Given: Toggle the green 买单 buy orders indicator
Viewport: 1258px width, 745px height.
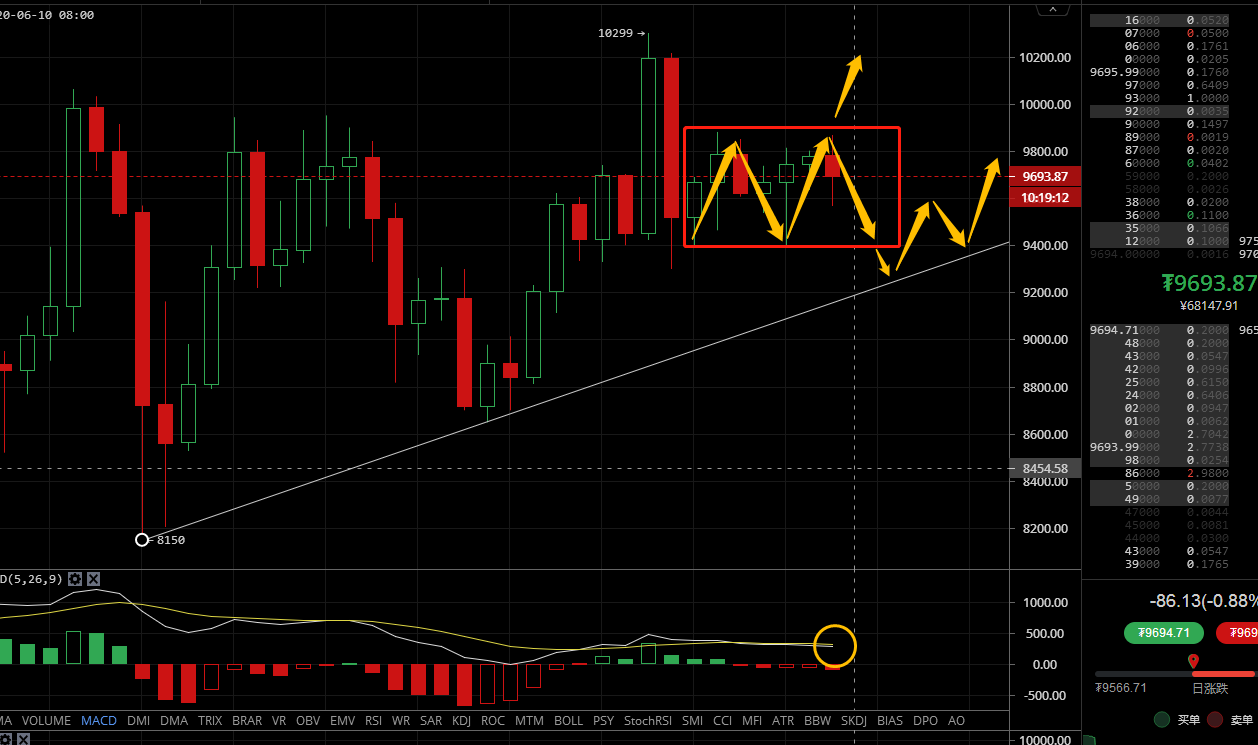Looking at the screenshot, I should point(1162,719).
